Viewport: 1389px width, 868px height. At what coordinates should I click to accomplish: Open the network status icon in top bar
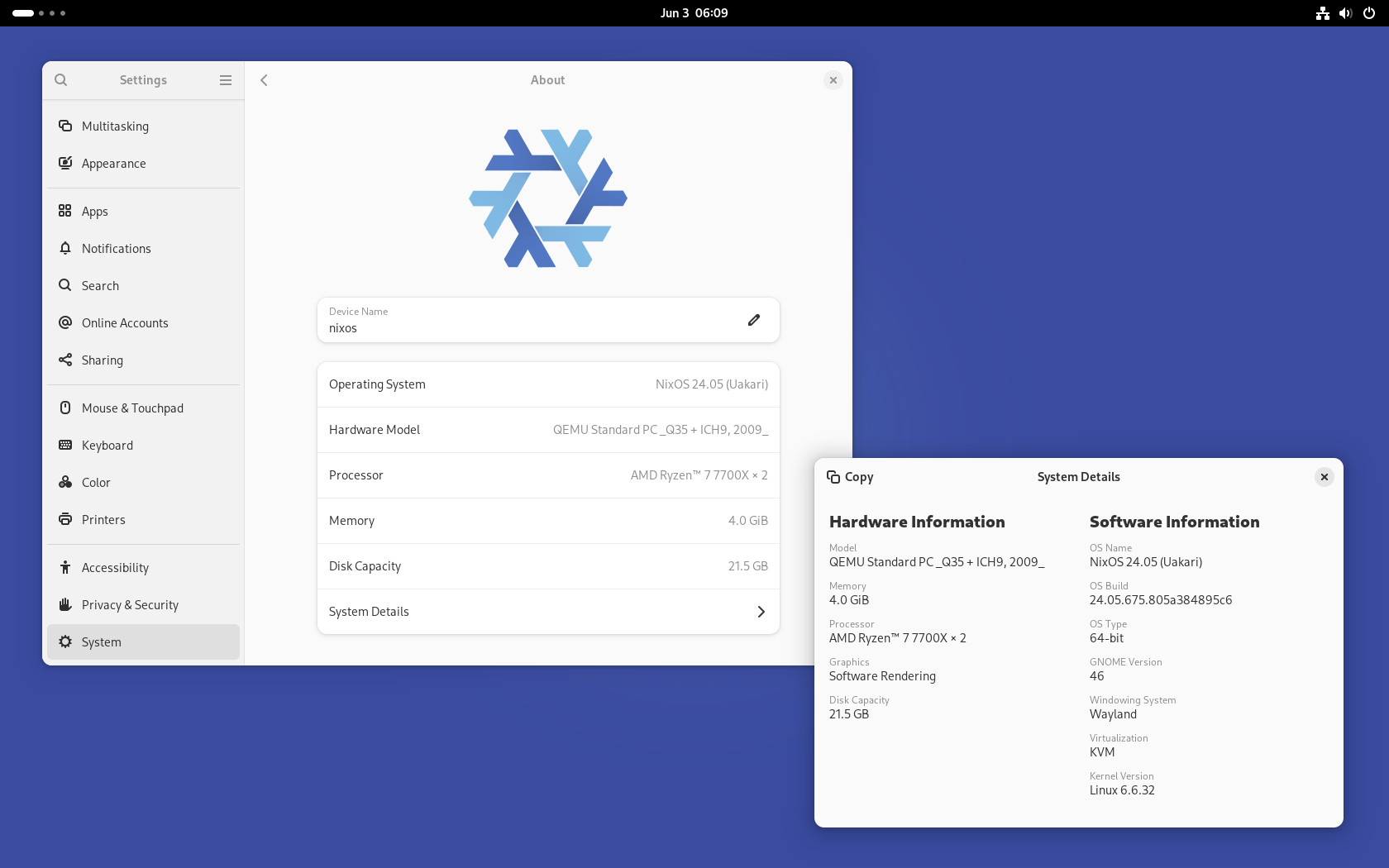[1323, 13]
